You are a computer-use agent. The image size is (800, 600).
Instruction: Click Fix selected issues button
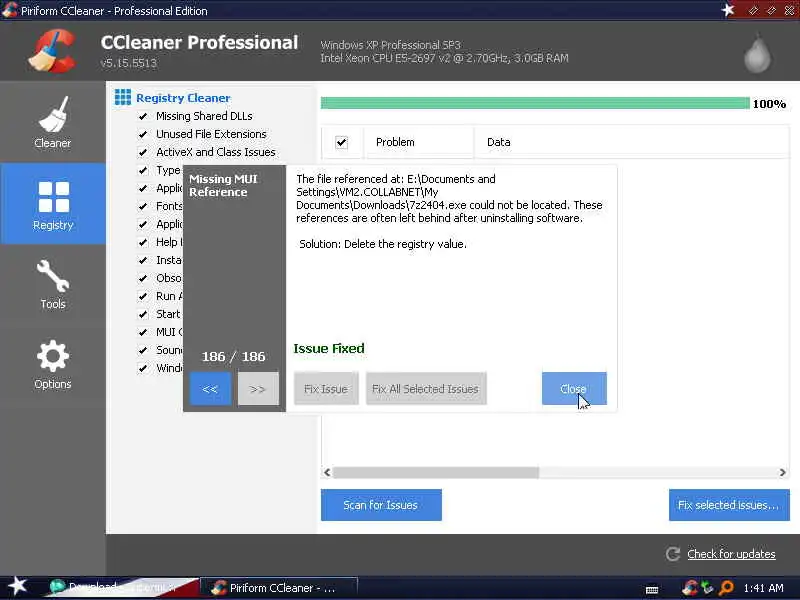pyautogui.click(x=729, y=505)
